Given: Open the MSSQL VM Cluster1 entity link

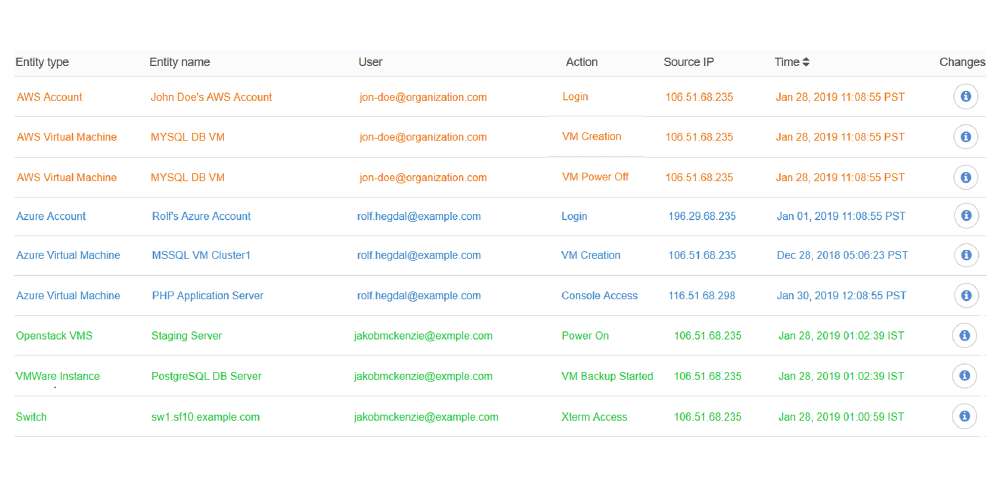Looking at the screenshot, I should tap(202, 255).
